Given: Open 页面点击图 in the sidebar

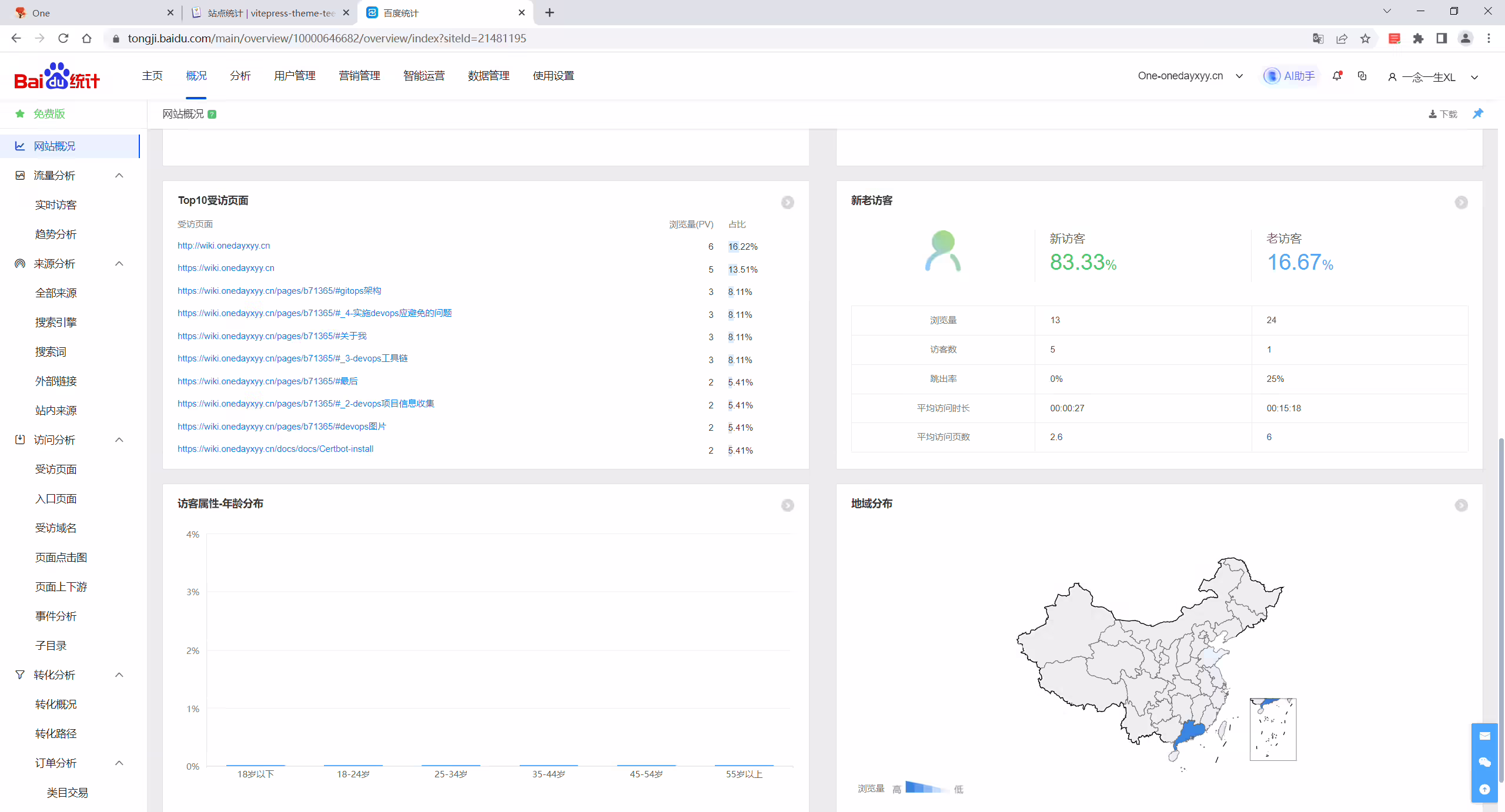Looking at the screenshot, I should [x=61, y=557].
